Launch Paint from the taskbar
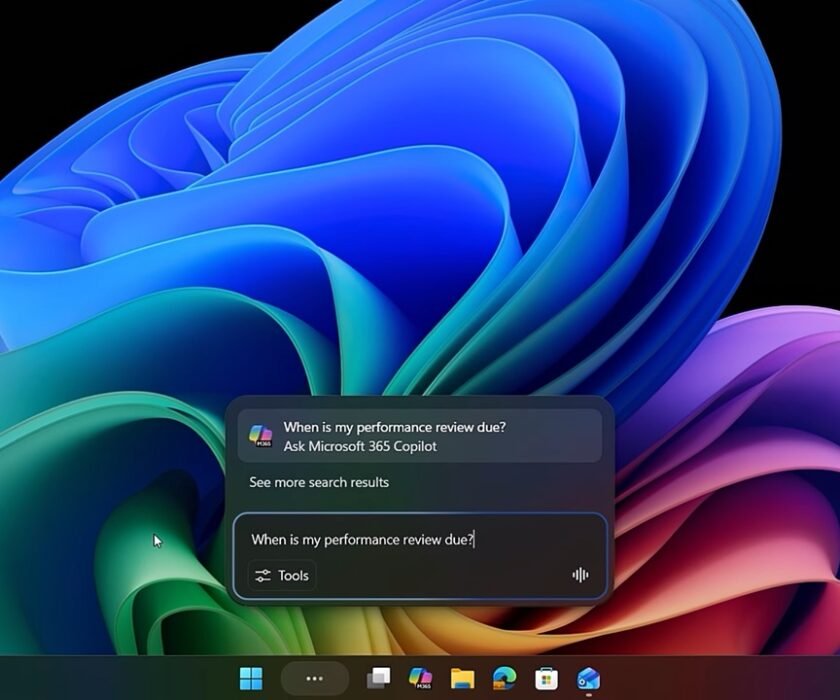840x700 pixels. pyautogui.click(x=588, y=678)
